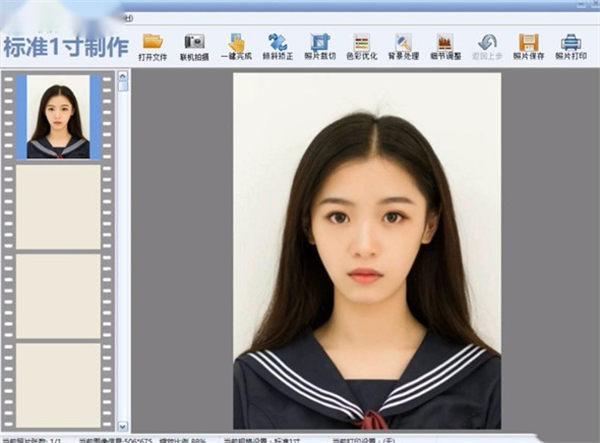
Task: Click the fourth empty filmstrip frame
Action: pyautogui.click(x=58, y=385)
